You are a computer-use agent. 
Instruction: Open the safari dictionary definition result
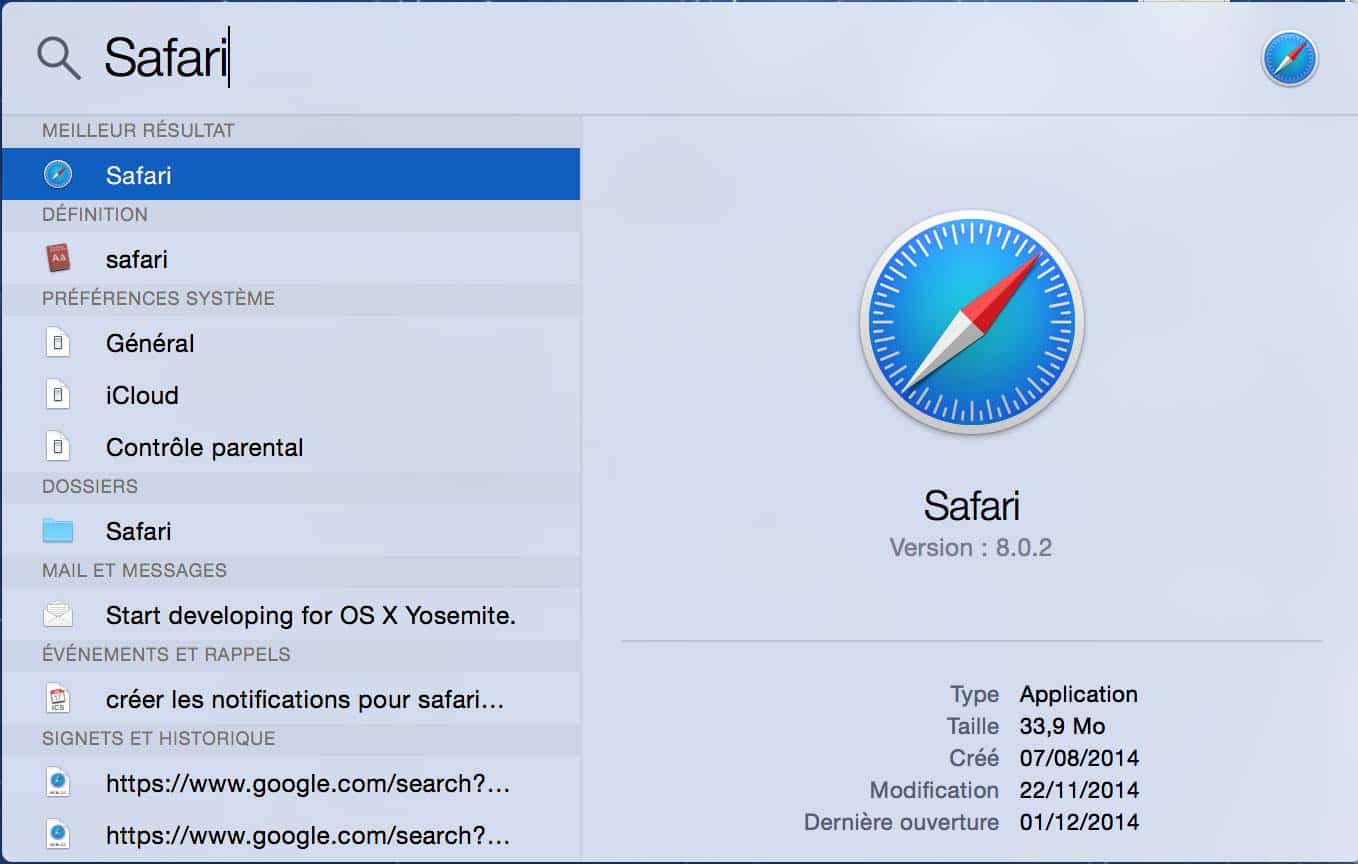[x=291, y=259]
